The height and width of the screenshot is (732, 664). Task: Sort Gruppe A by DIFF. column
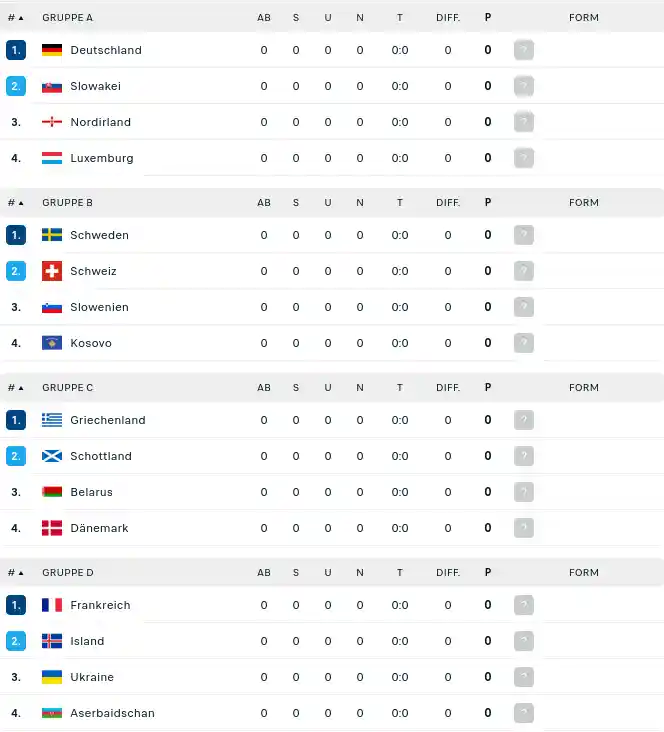(x=448, y=18)
